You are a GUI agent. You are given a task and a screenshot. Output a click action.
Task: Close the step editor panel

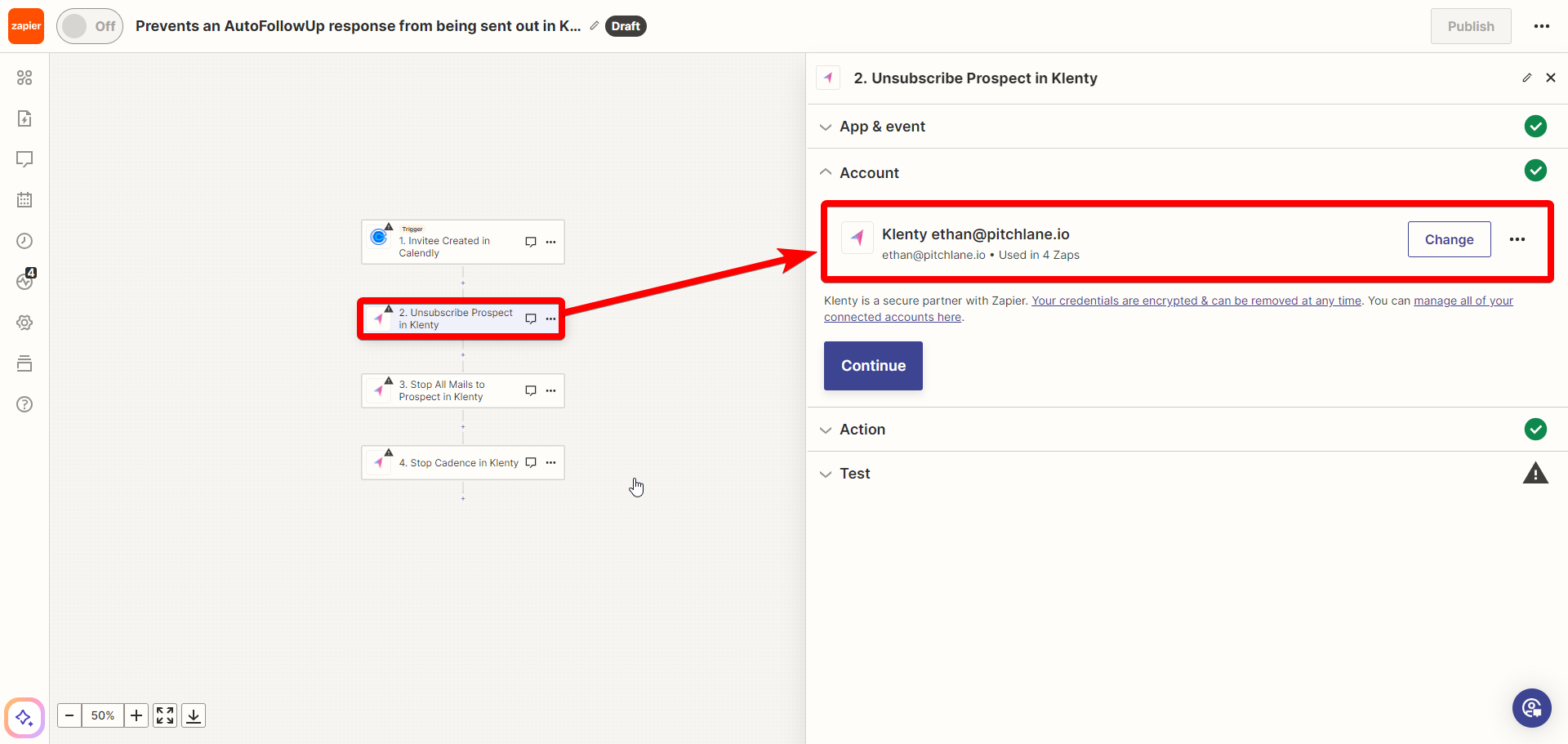[1551, 78]
